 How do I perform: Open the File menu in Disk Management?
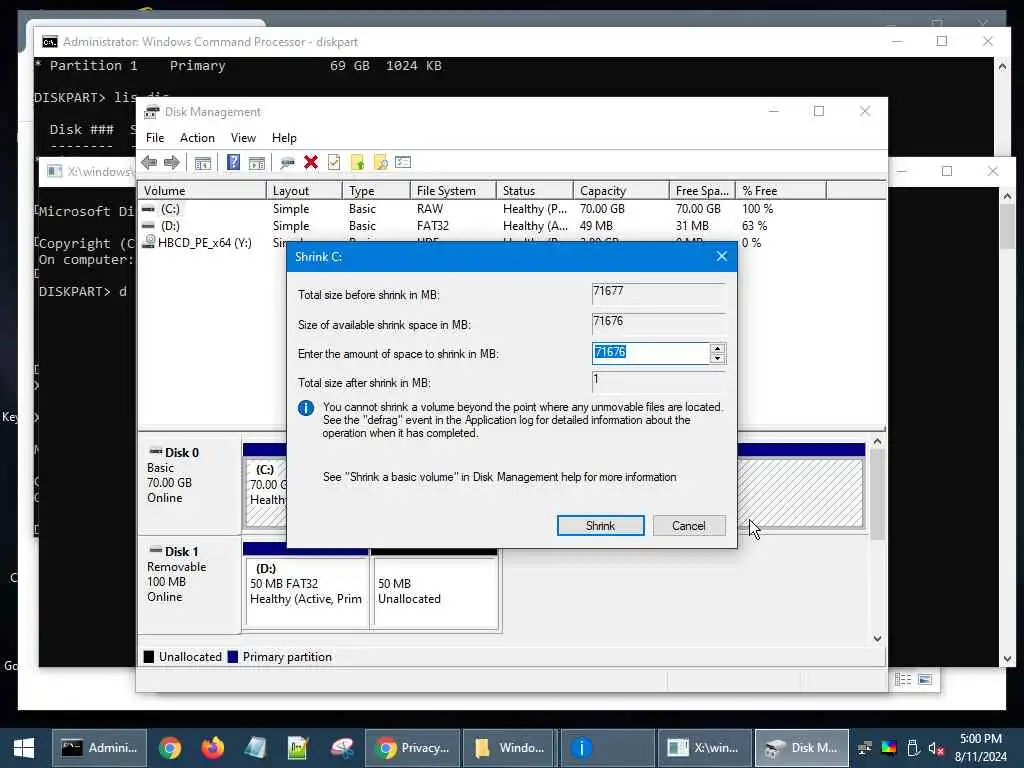[x=155, y=138]
